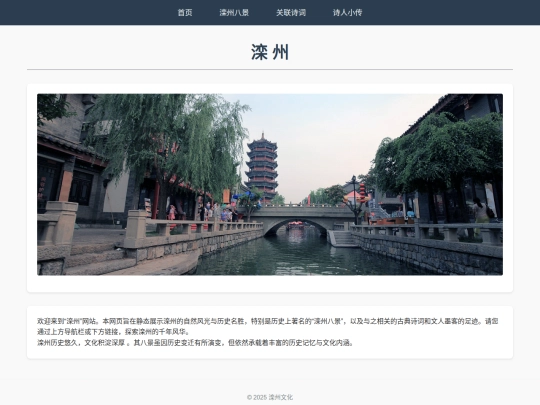
Task: Click the canal and pagoda banner photo
Action: [x=270, y=185]
